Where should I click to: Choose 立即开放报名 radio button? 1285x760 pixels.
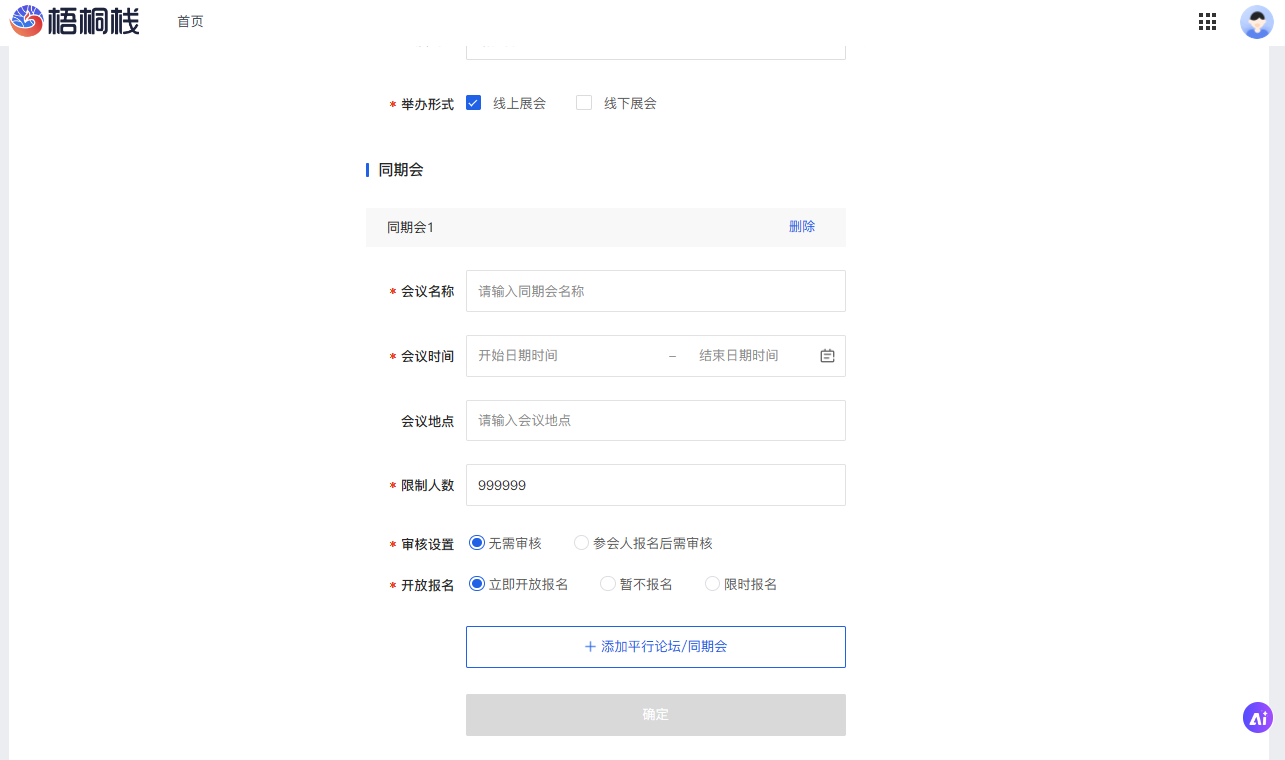[477, 584]
